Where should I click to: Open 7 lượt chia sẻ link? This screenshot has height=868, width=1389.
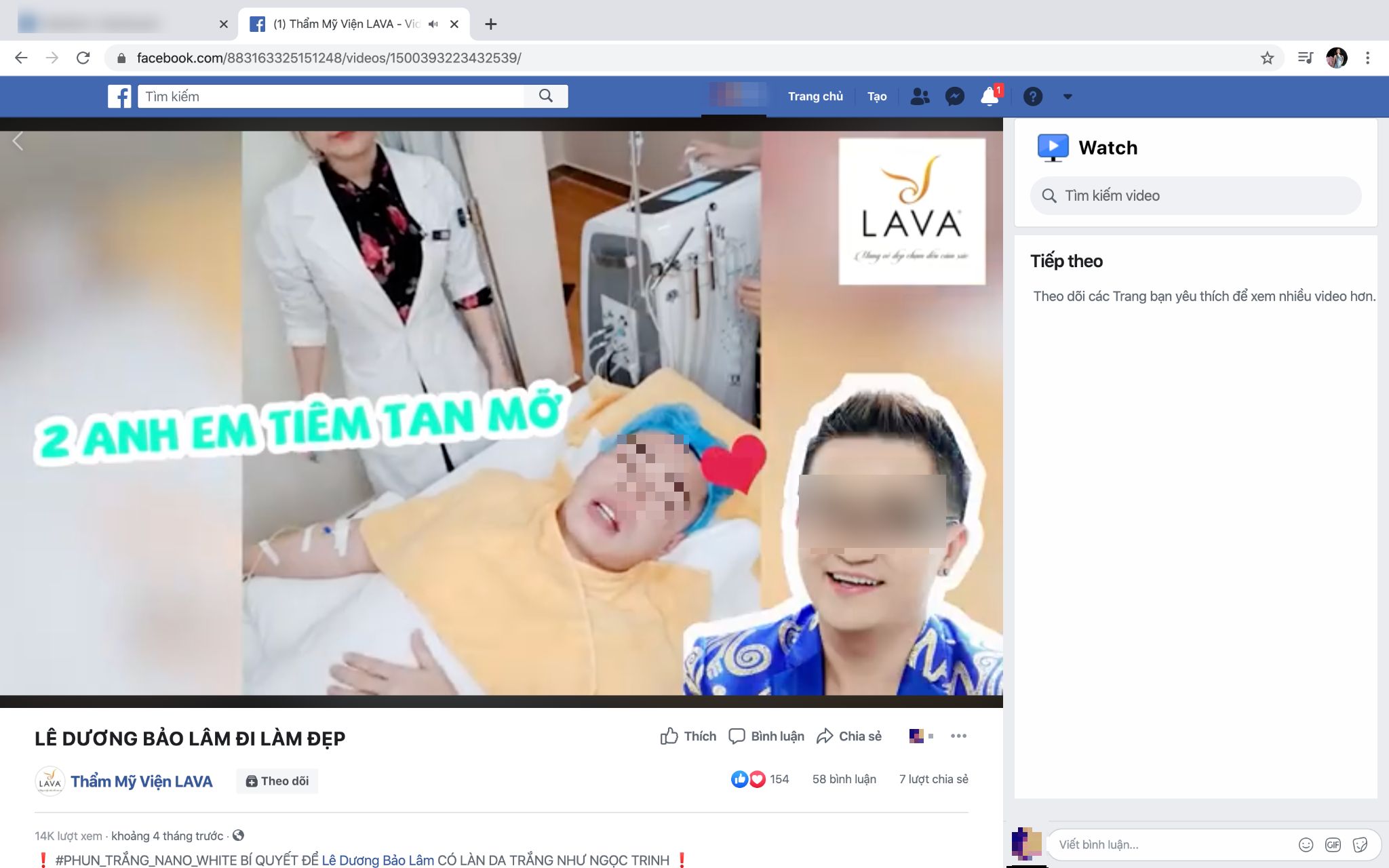(x=933, y=779)
